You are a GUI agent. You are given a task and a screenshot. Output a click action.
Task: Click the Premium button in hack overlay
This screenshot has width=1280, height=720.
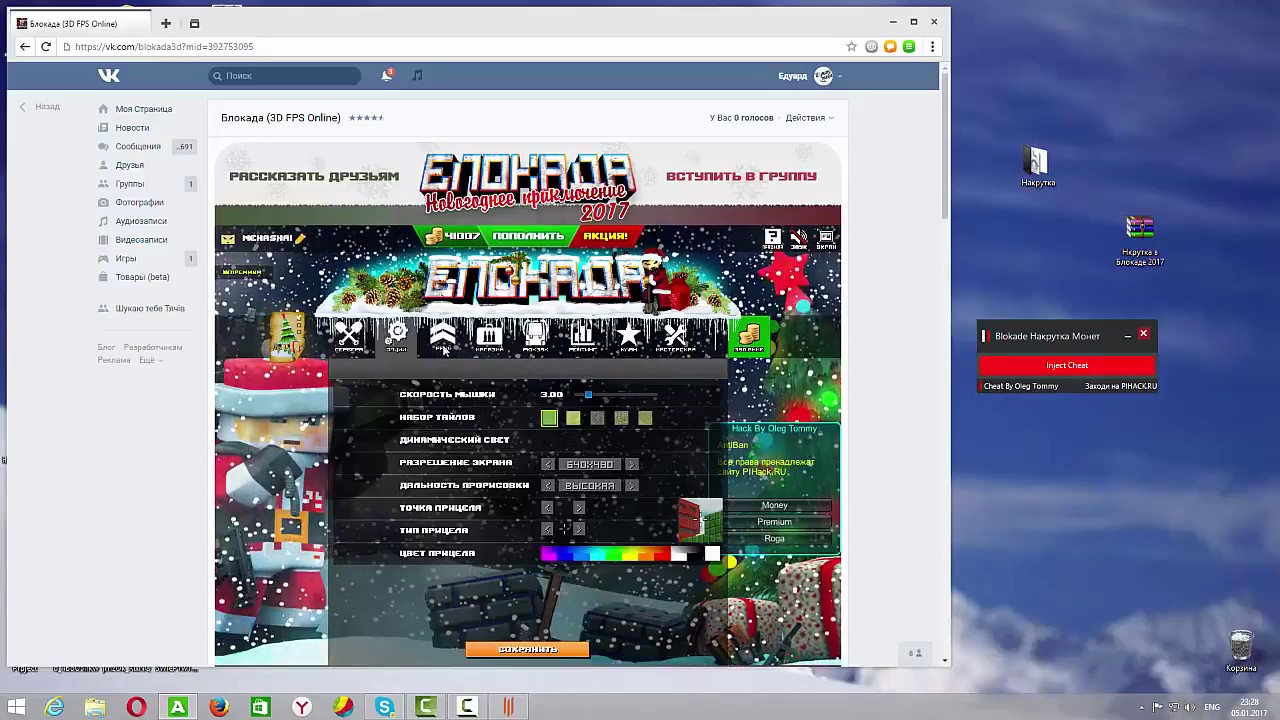(x=774, y=522)
